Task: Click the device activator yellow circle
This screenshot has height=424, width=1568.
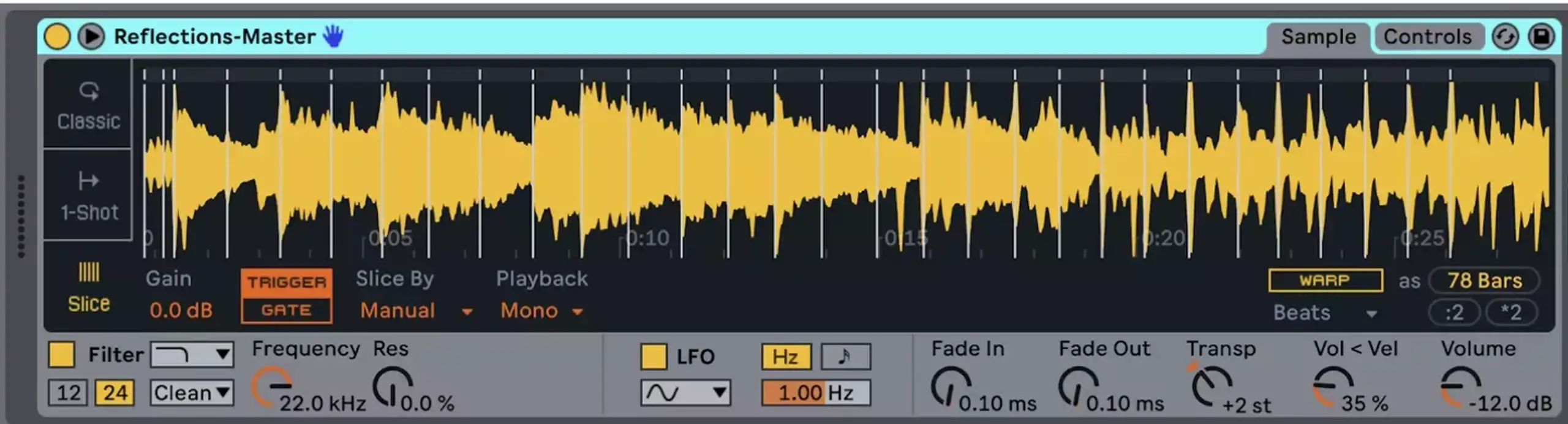Action: pyautogui.click(x=57, y=37)
